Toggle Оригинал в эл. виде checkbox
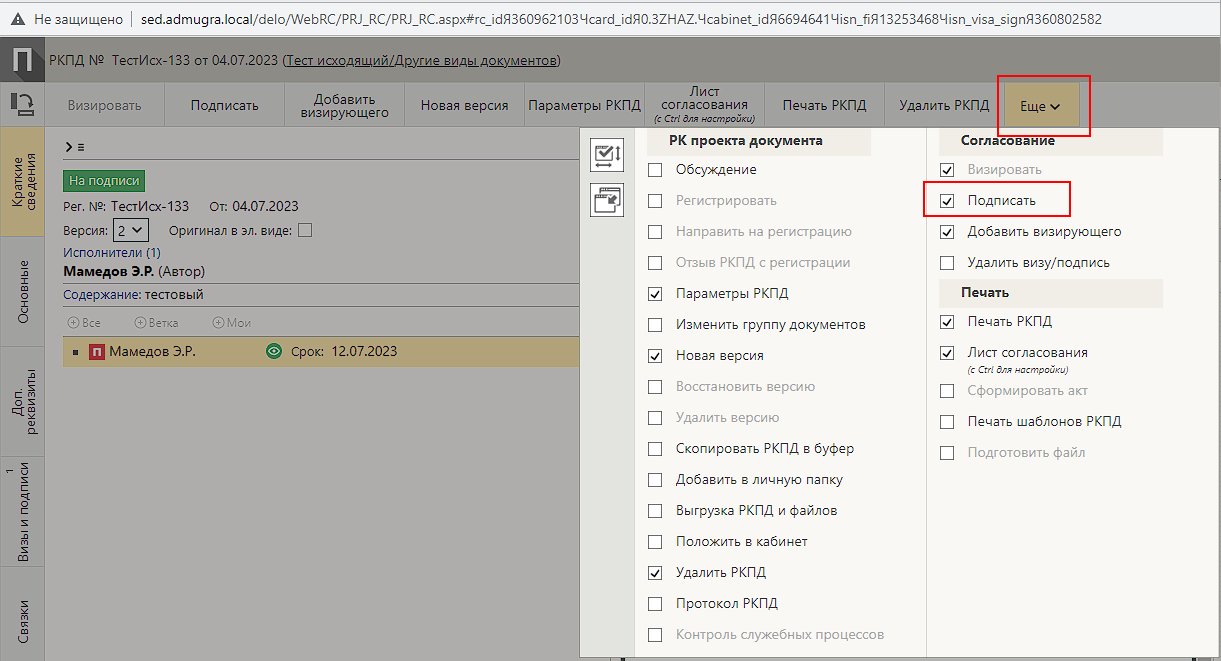Screen dimensions: 1221x661 pyautogui.click(x=305, y=231)
